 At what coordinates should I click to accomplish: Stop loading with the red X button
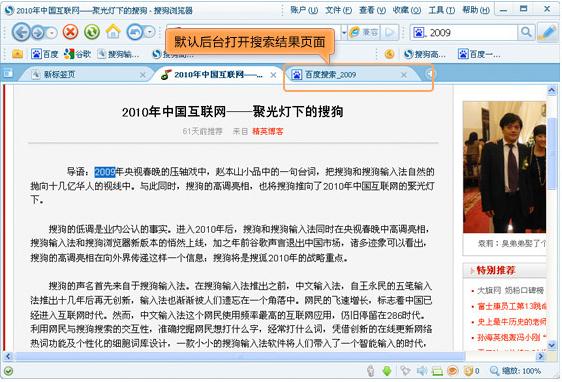(x=70, y=32)
